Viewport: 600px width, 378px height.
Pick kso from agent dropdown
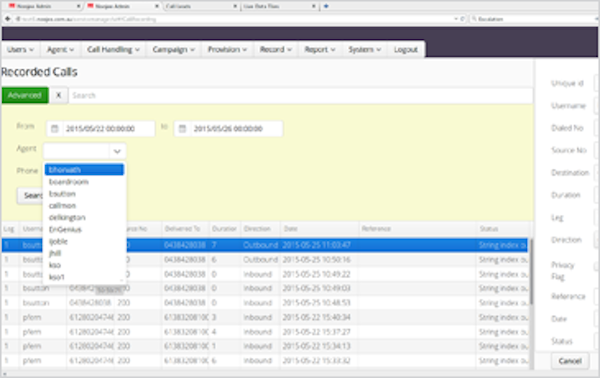coord(84,265)
